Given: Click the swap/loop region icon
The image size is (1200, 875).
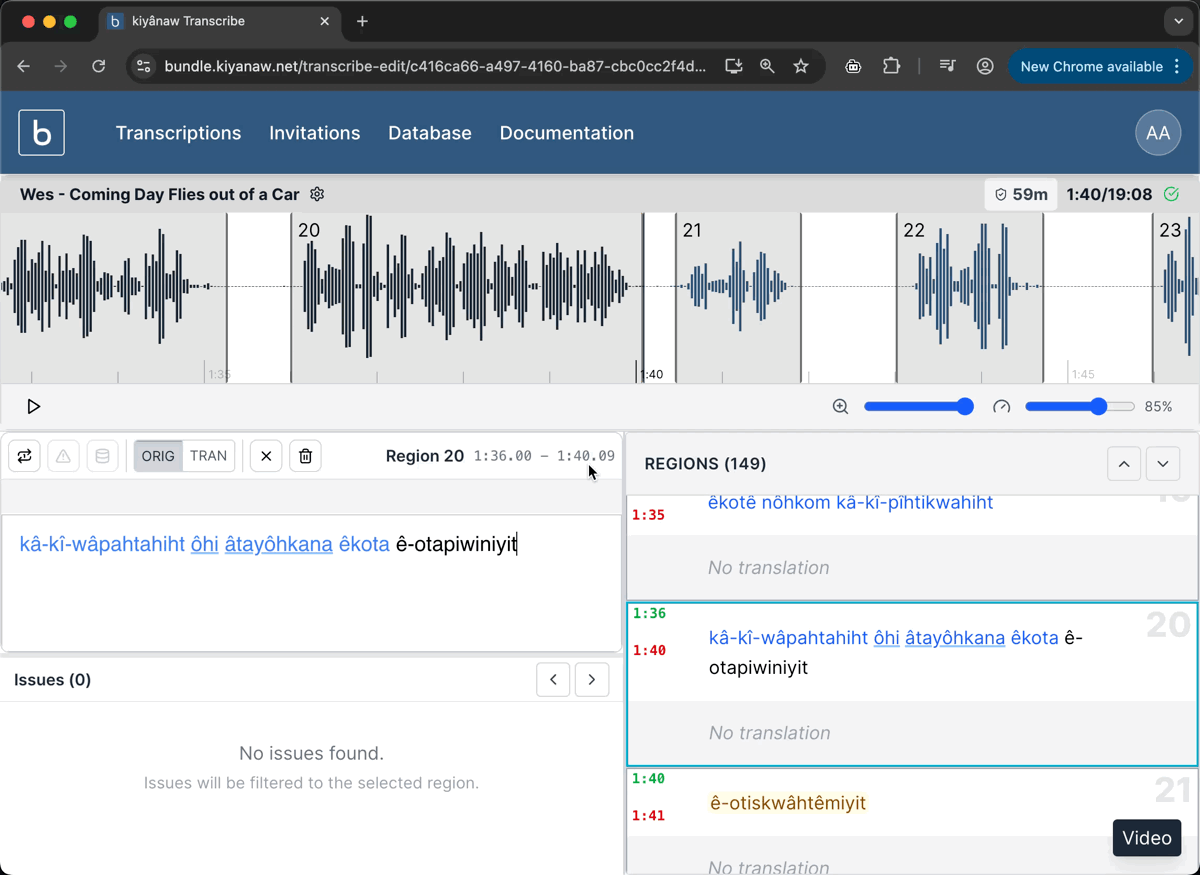Looking at the screenshot, I should 25,456.
